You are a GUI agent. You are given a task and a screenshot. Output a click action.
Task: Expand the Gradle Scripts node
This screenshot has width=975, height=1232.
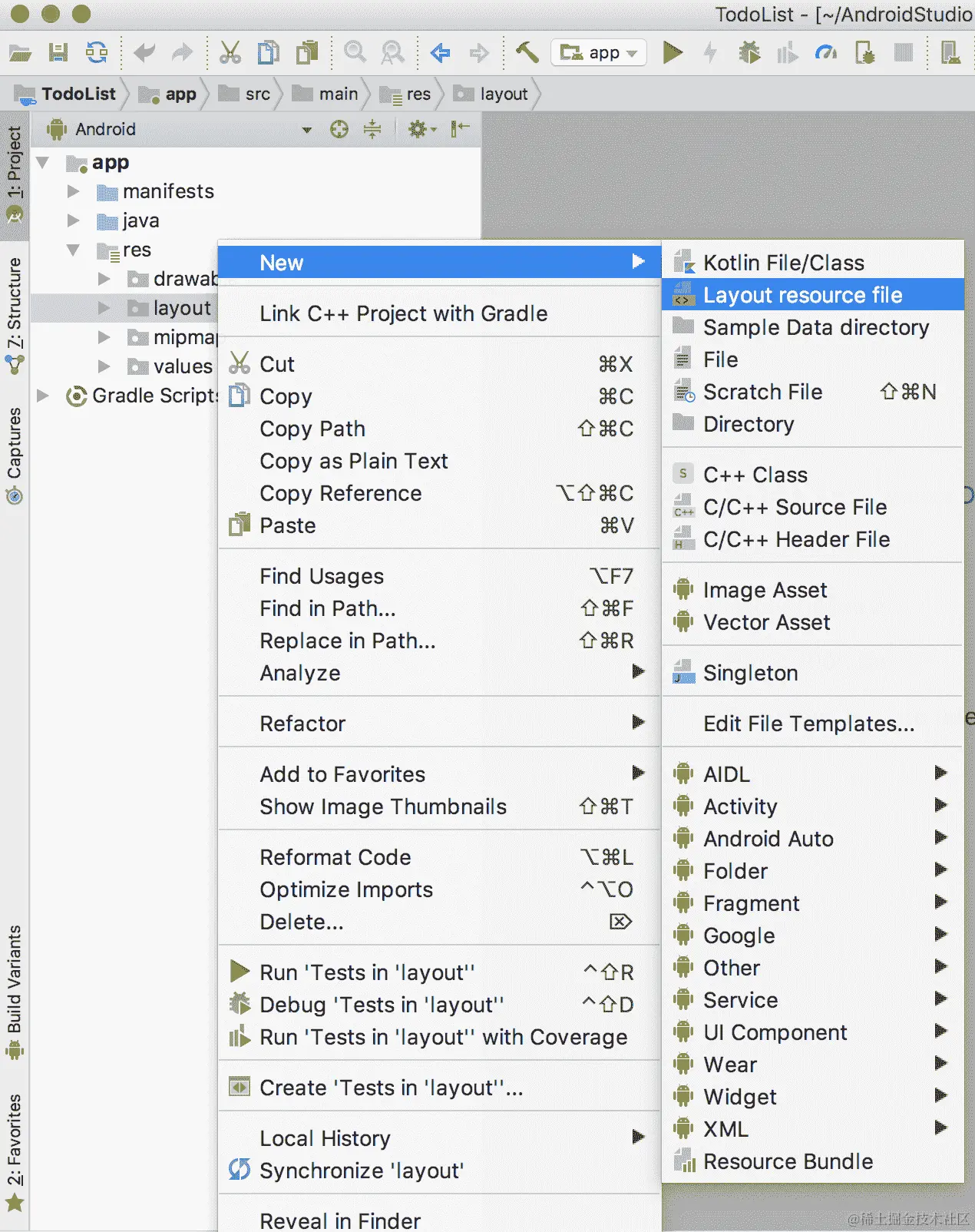click(43, 396)
